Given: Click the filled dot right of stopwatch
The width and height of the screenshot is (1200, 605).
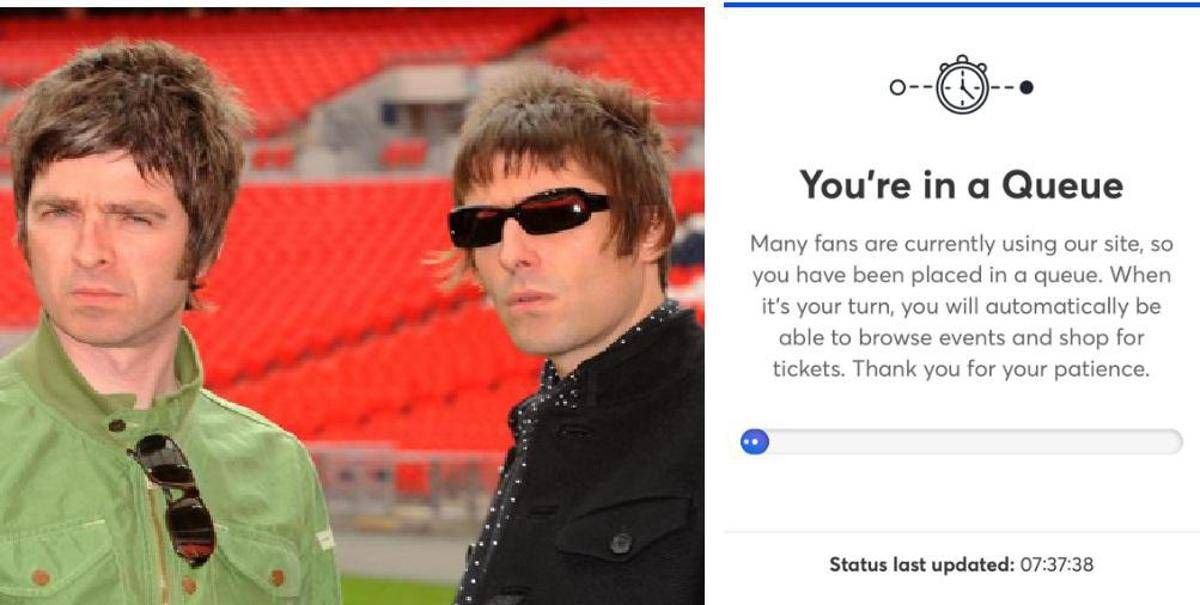Looking at the screenshot, I should click(1026, 88).
